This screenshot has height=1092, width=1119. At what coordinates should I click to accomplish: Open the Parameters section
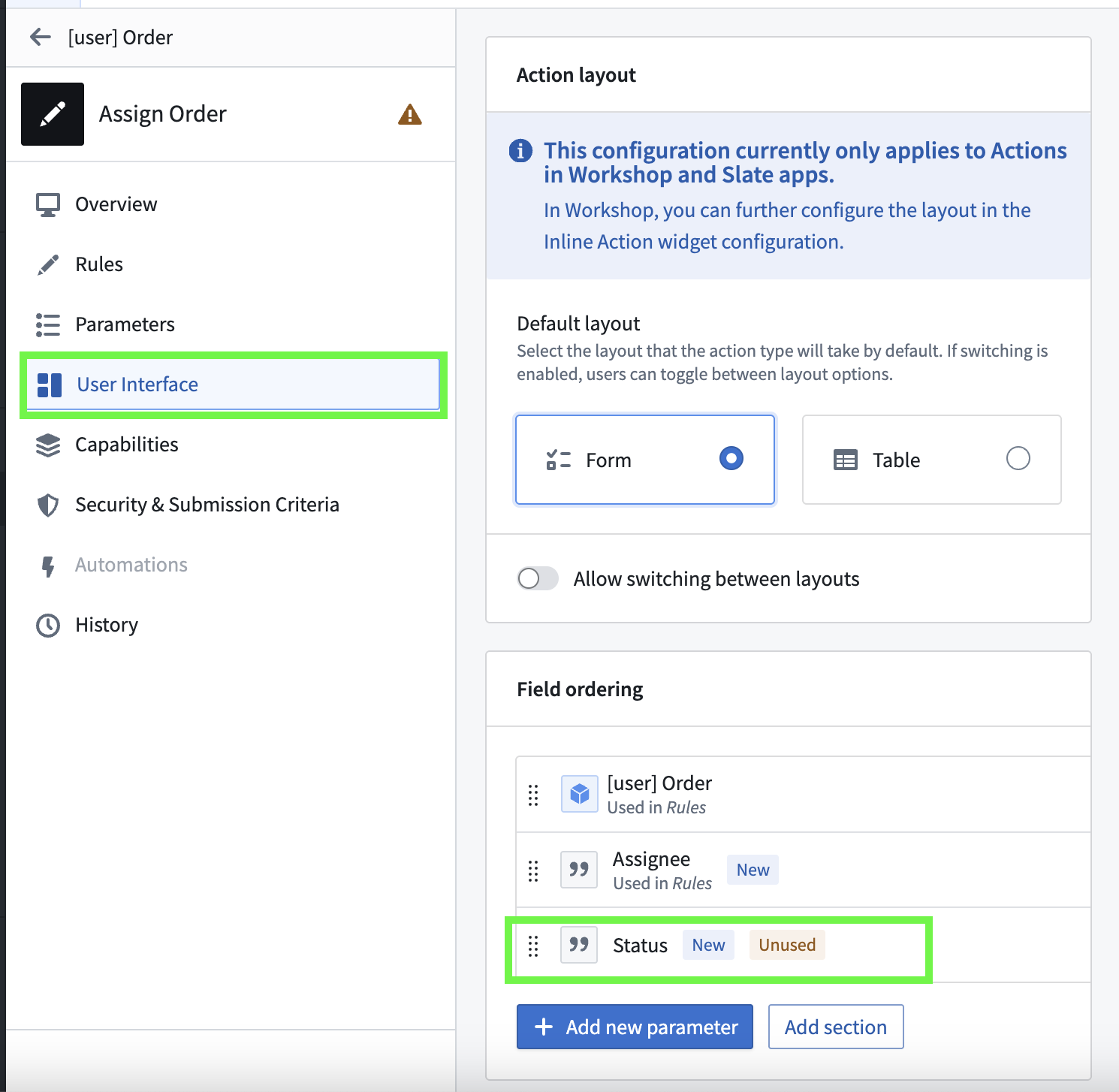(125, 324)
